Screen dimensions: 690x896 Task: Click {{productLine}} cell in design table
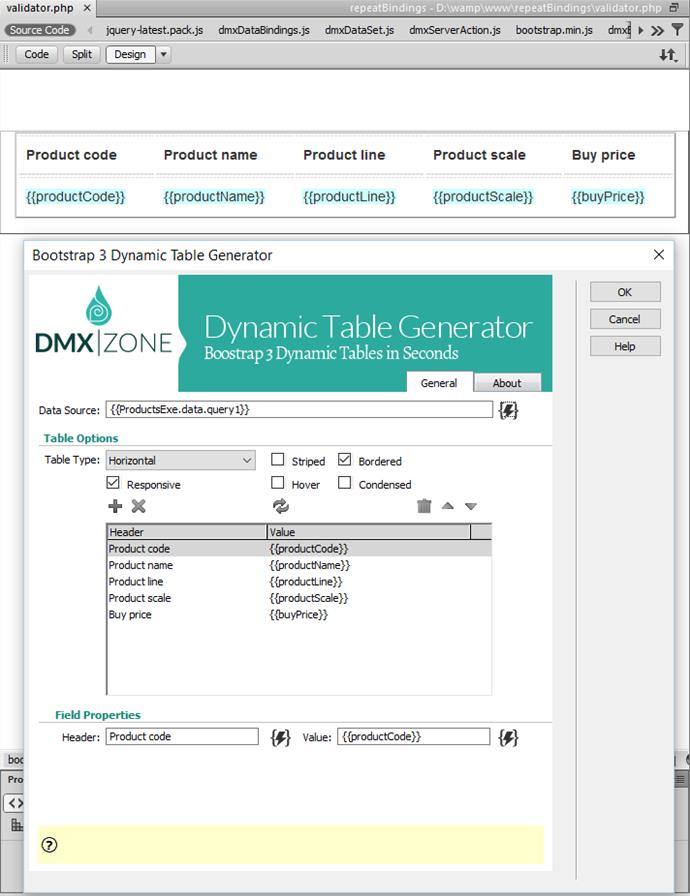coord(350,197)
